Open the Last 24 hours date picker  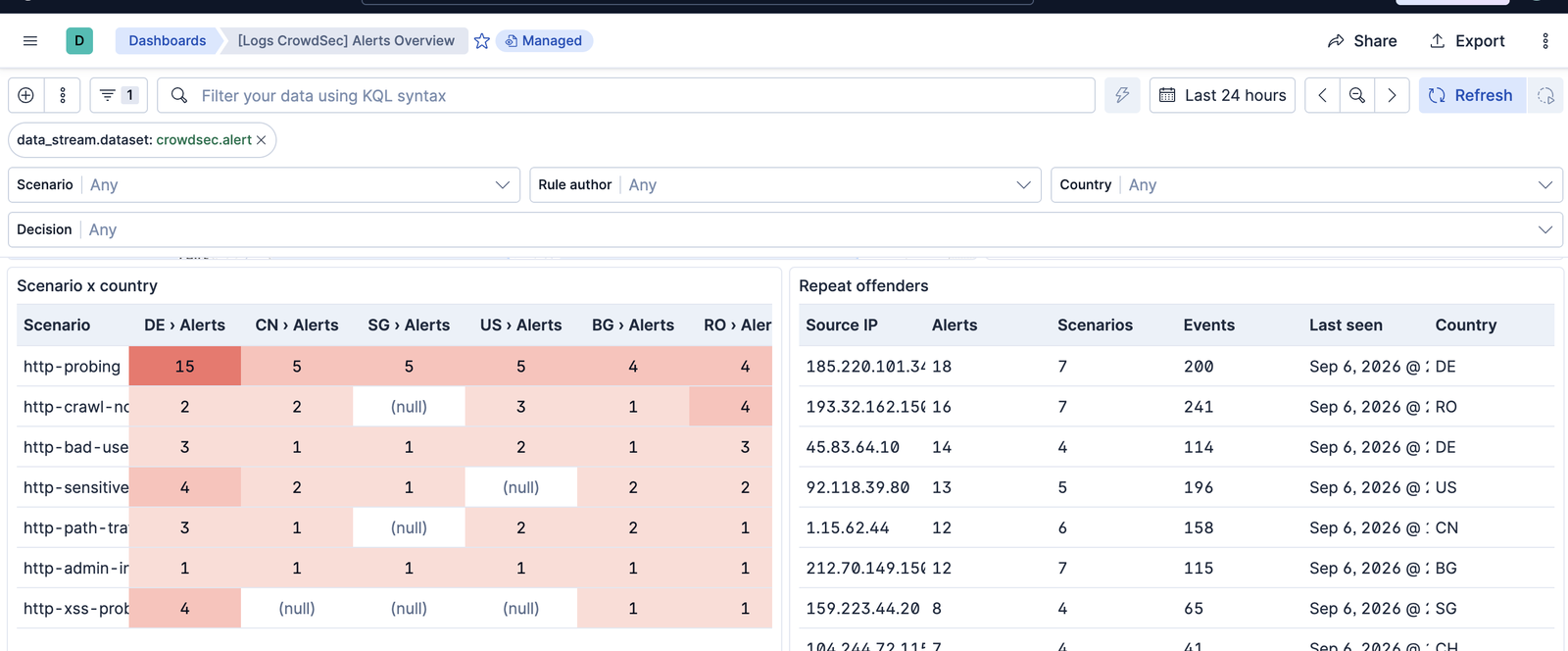click(x=1222, y=95)
